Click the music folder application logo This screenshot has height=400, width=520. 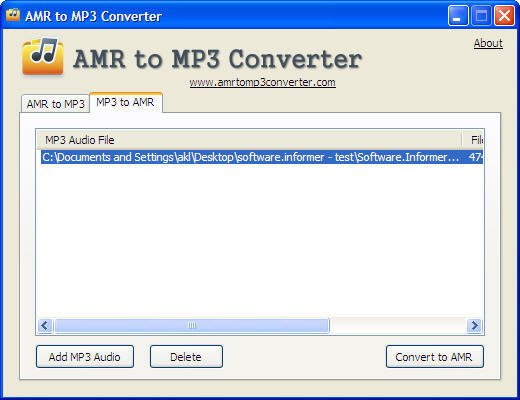[x=43, y=56]
